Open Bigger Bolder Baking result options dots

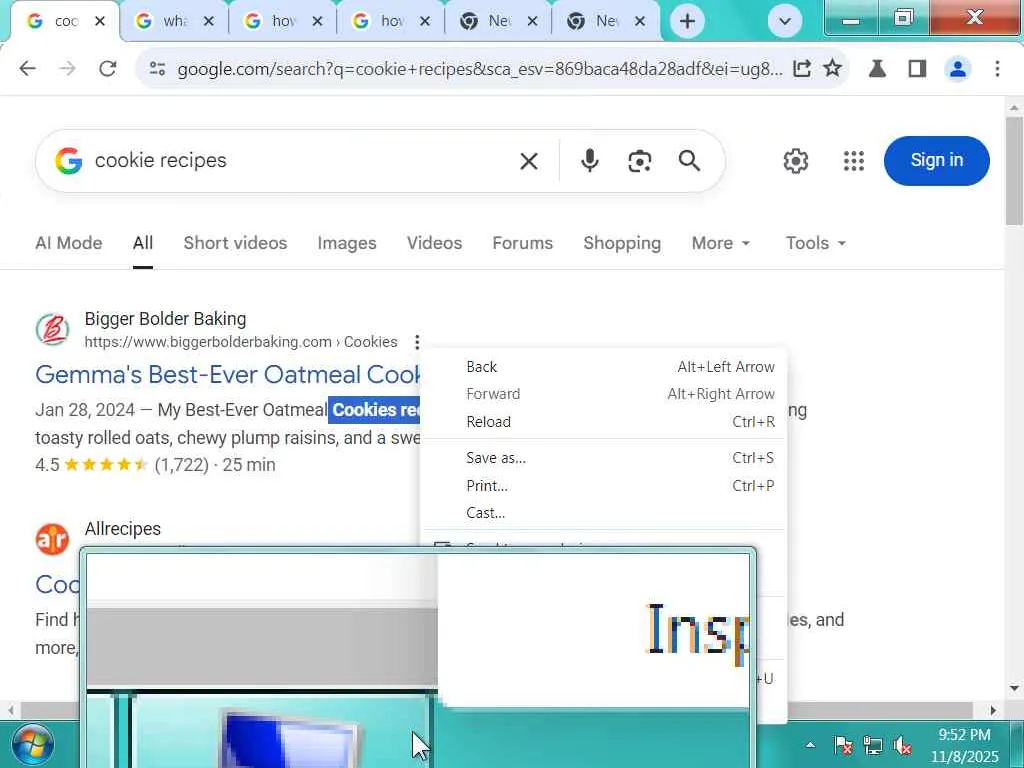pyautogui.click(x=417, y=342)
